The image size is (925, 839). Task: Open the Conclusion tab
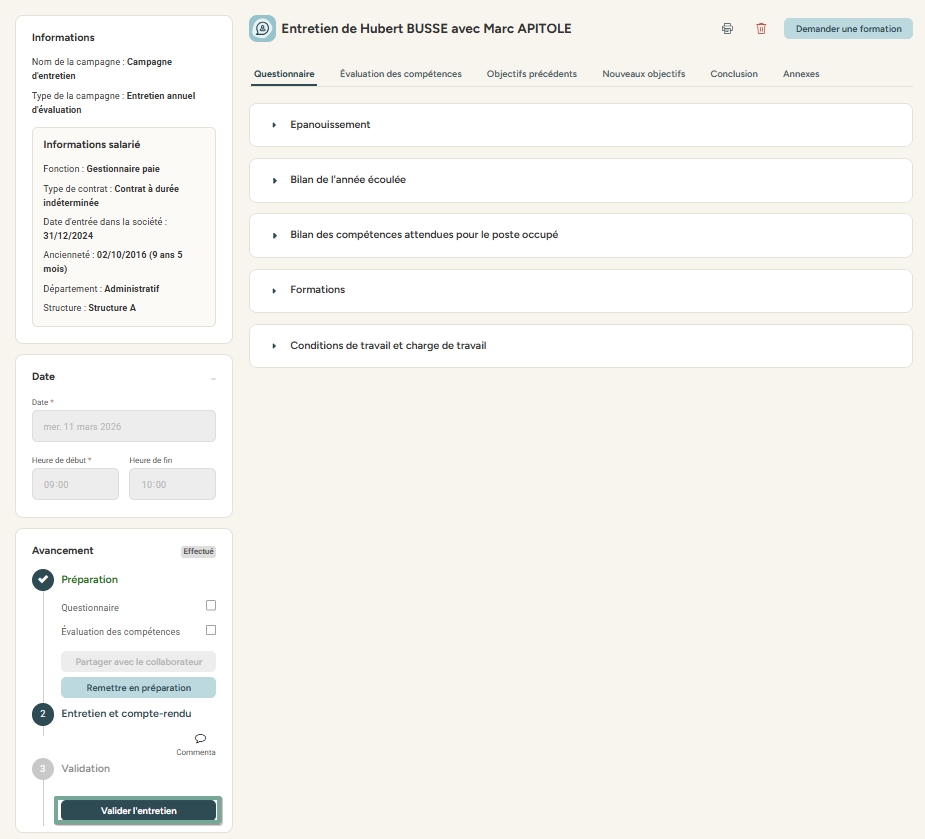click(x=734, y=74)
